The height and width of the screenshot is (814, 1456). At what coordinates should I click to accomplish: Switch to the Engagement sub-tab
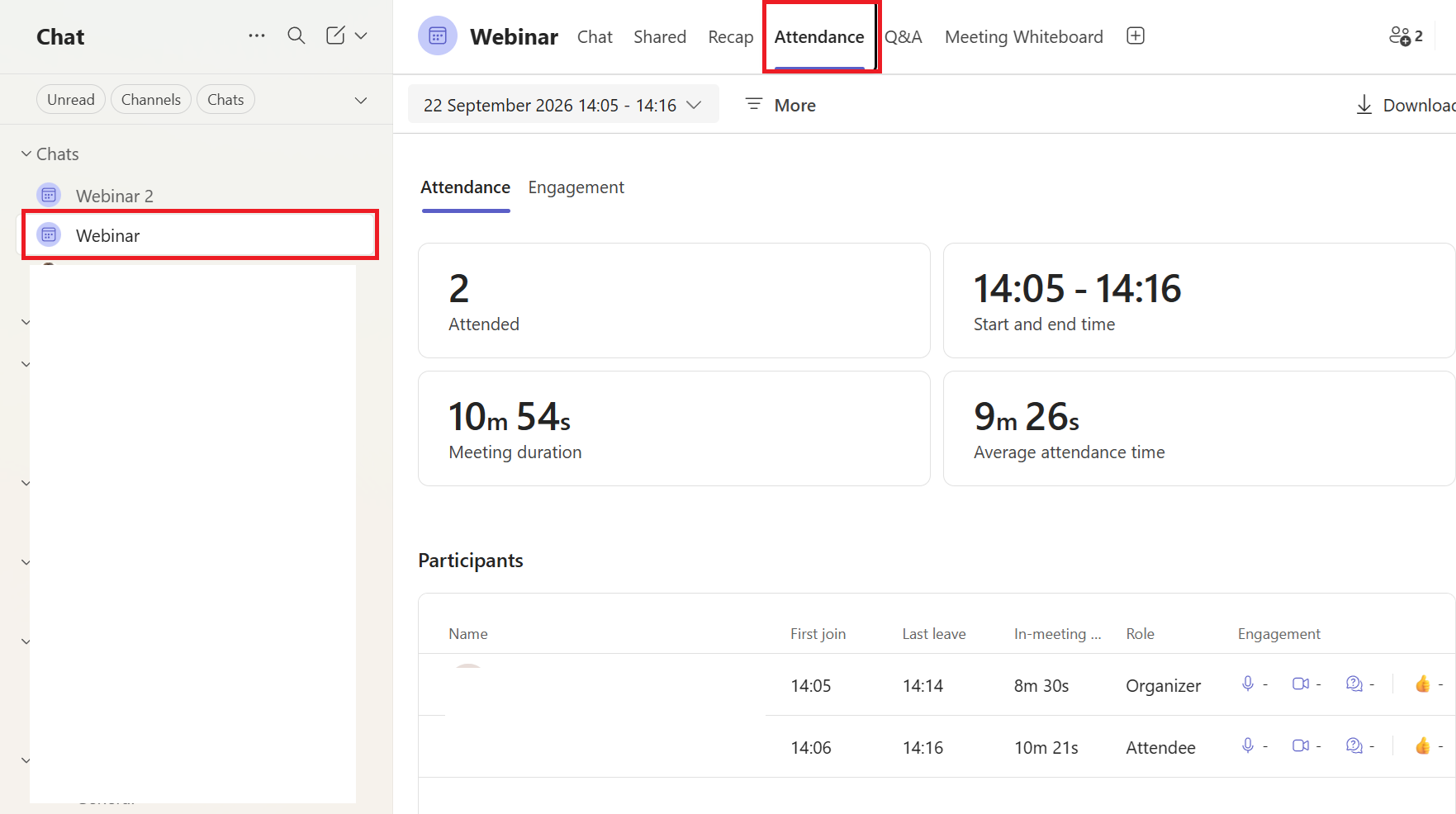(576, 187)
